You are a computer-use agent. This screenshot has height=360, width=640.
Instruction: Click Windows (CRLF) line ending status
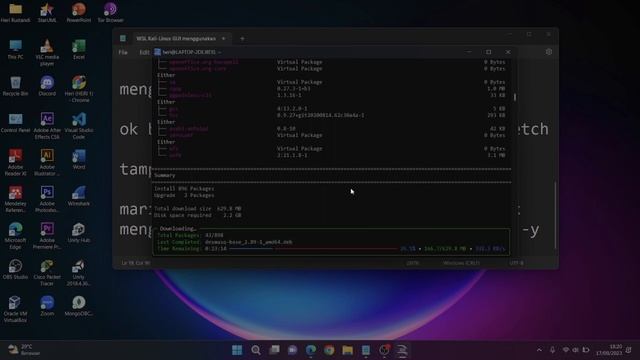(x=461, y=263)
